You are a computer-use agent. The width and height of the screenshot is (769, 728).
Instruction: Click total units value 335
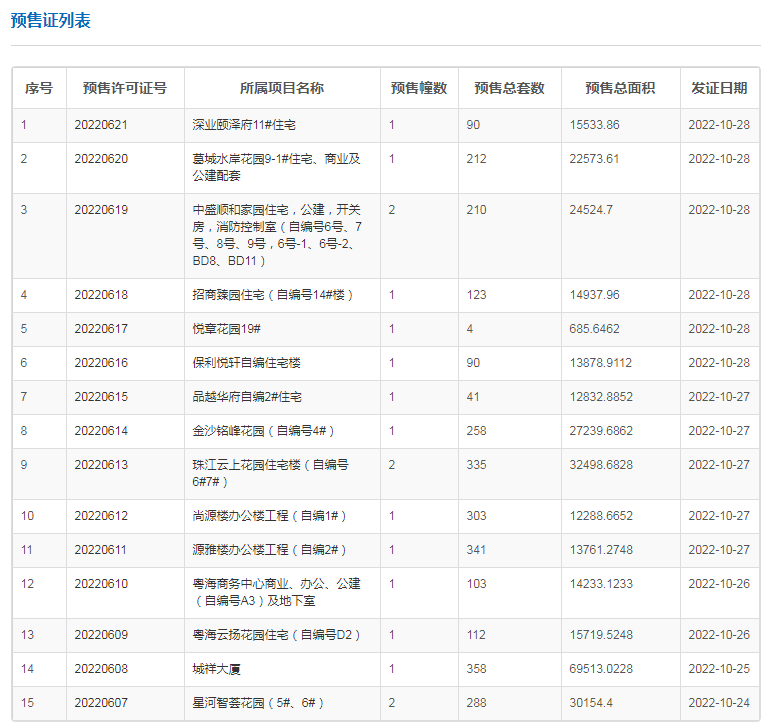pyautogui.click(x=476, y=465)
